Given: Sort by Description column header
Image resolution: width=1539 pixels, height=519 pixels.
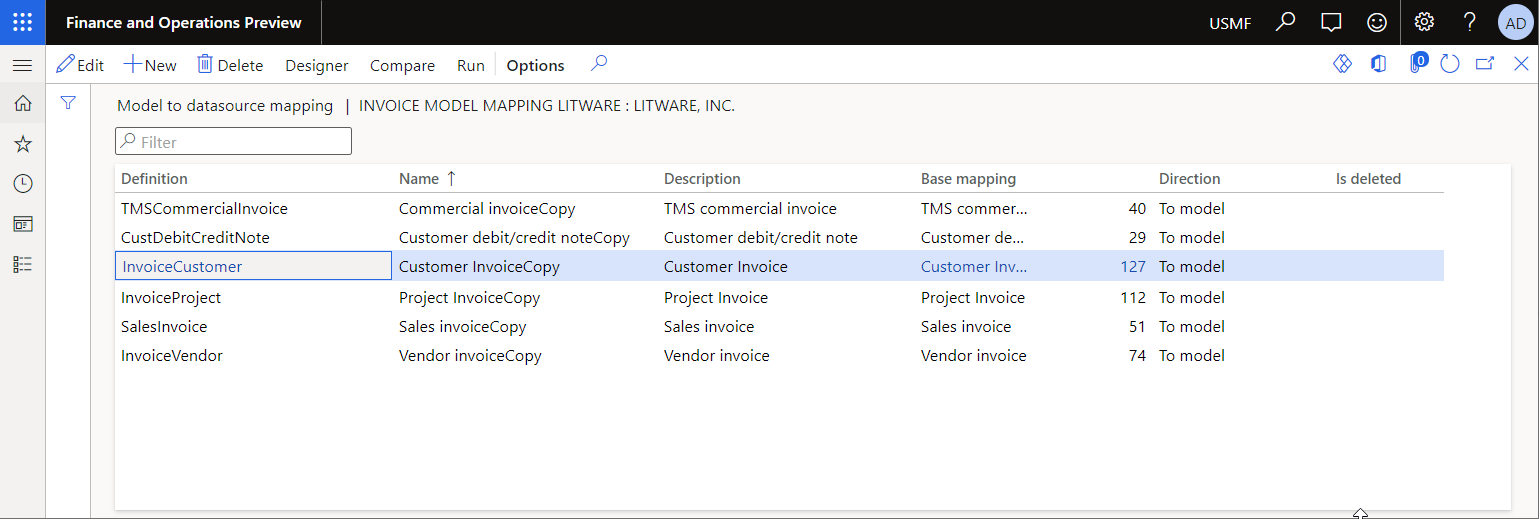Looking at the screenshot, I should 702,179.
